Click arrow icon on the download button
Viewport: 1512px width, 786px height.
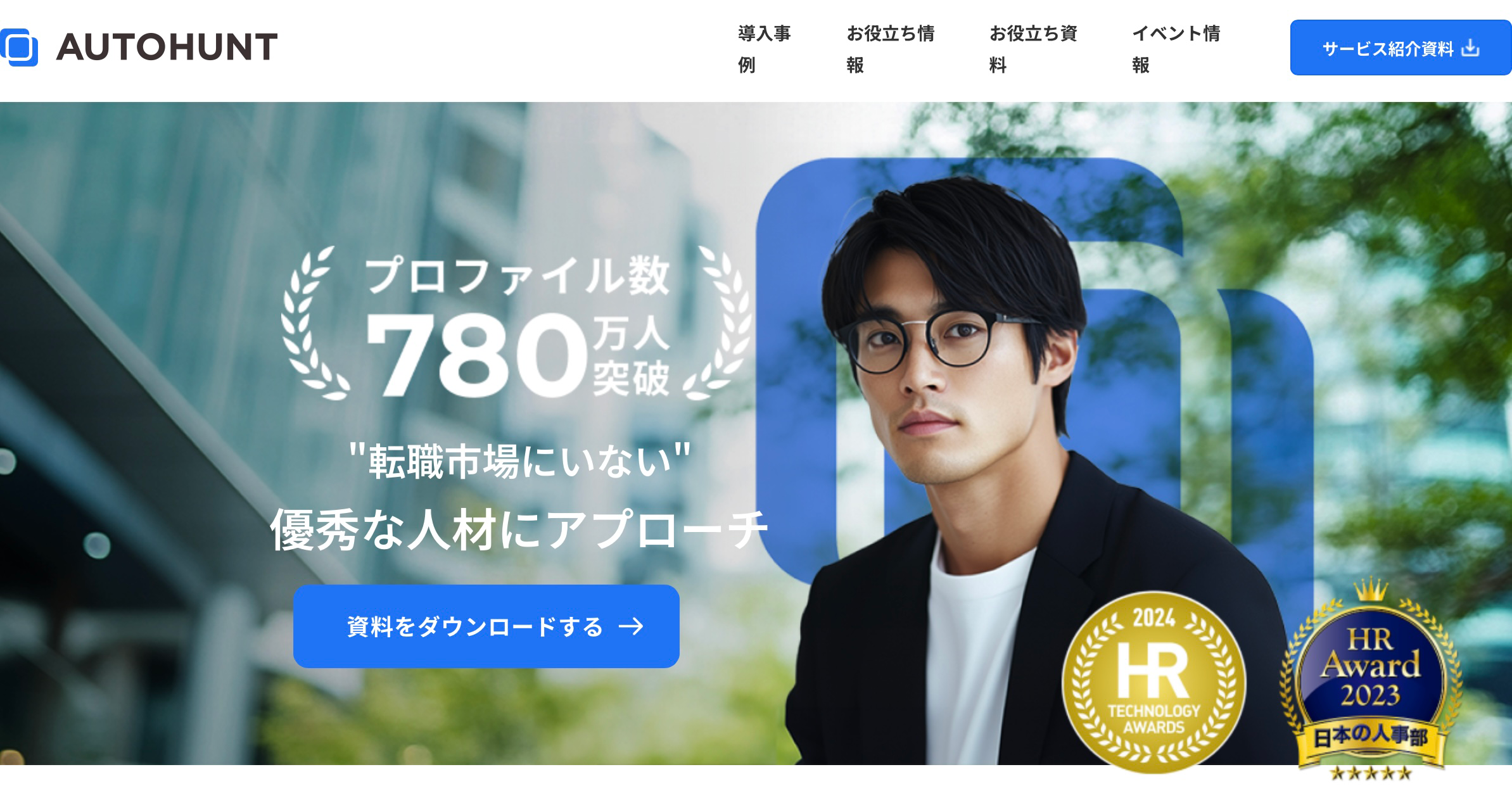click(631, 626)
